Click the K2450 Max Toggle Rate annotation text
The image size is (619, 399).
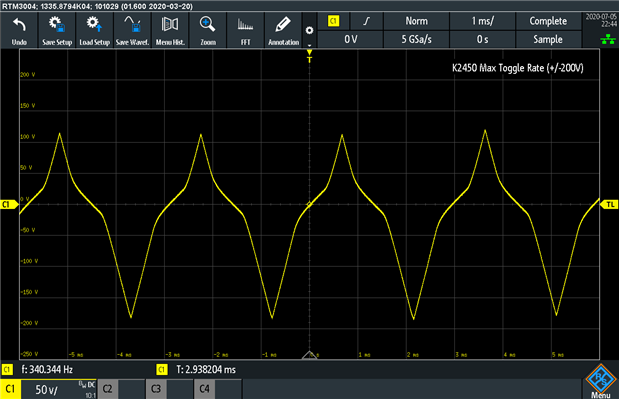518,68
